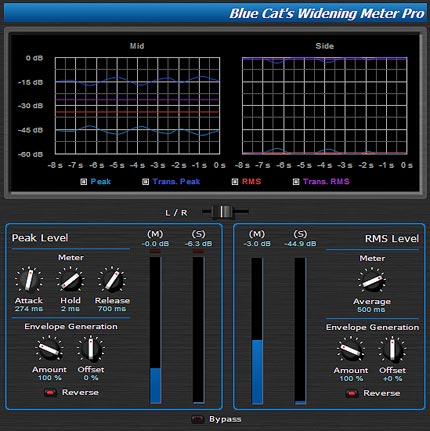This screenshot has height=431, width=430.
Task: Toggle the Trans. RMS curve checkbox
Action: 296,182
